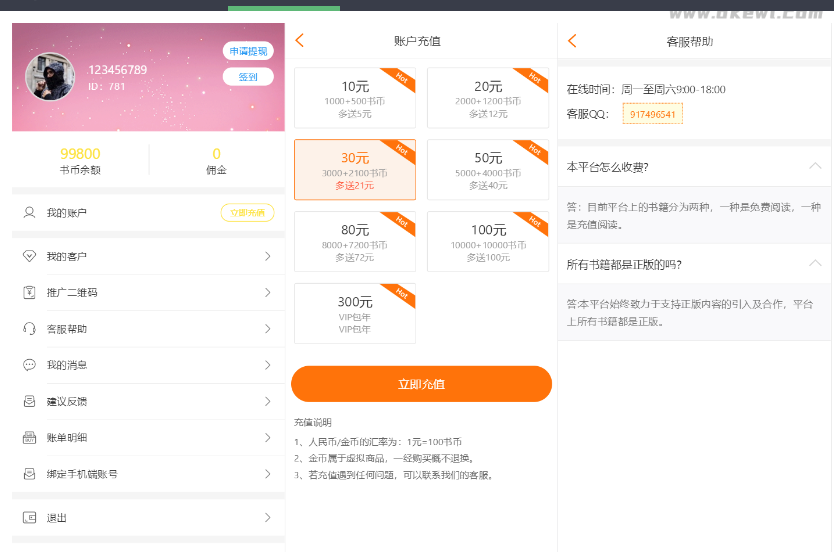The image size is (834, 552).
Task: Click the icon beside 绑定手机端账号
Action: (x=29, y=474)
